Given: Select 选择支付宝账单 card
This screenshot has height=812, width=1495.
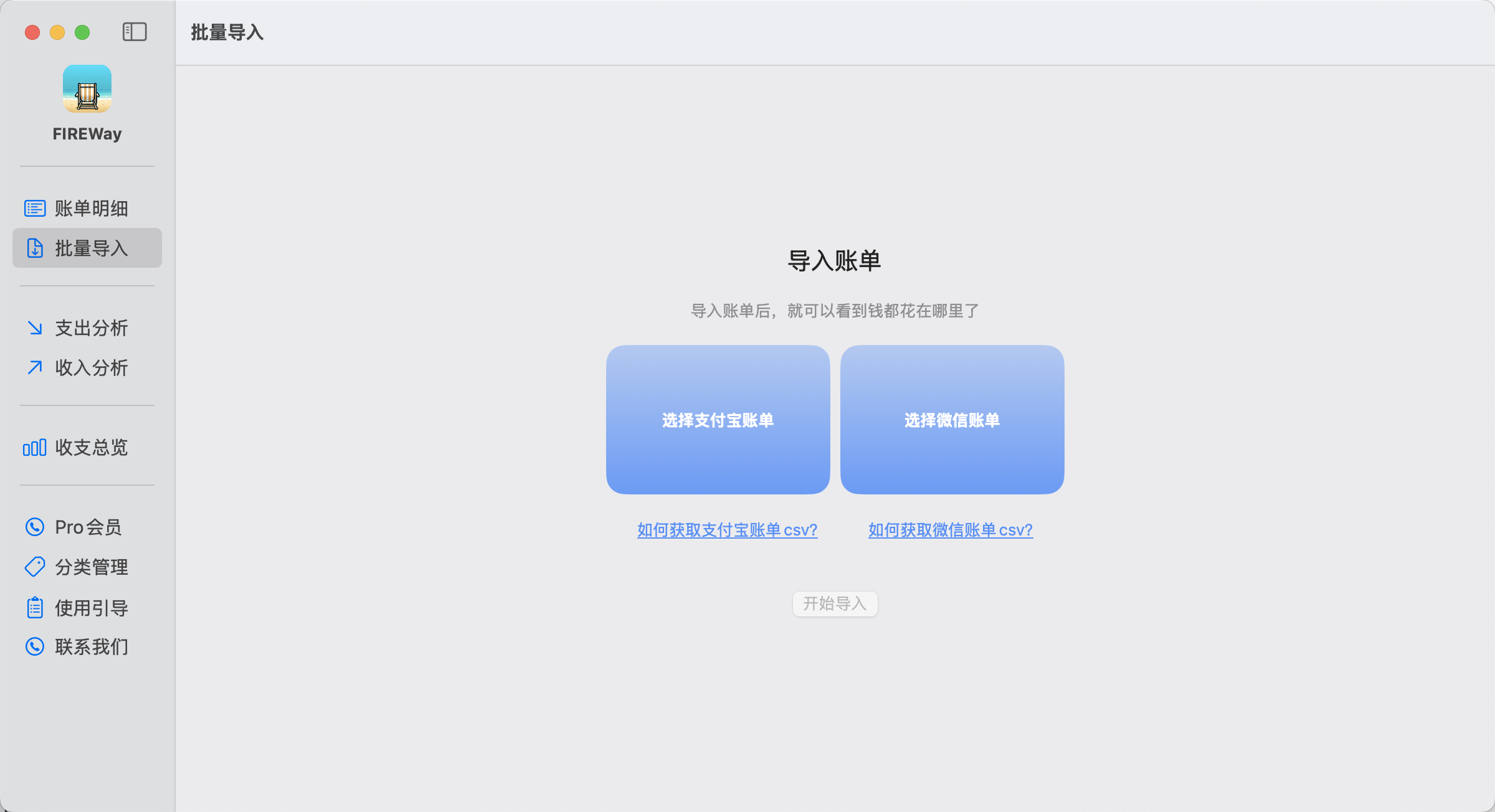Looking at the screenshot, I should [x=718, y=420].
